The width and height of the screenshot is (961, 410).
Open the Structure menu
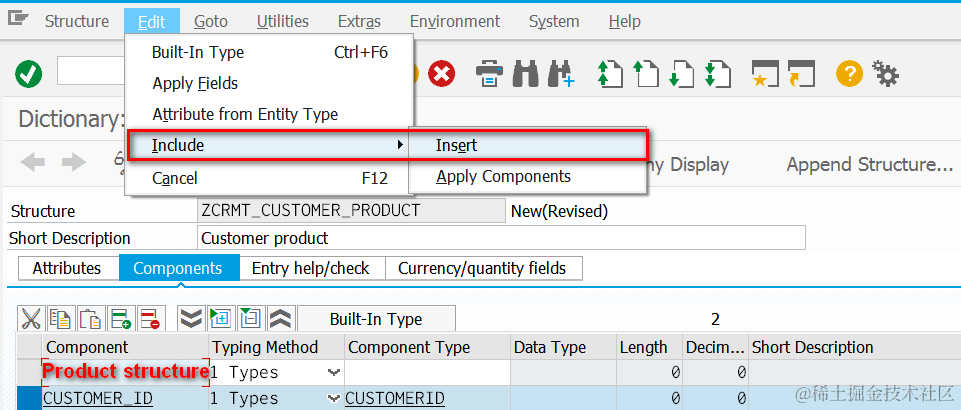pyautogui.click(x=77, y=21)
